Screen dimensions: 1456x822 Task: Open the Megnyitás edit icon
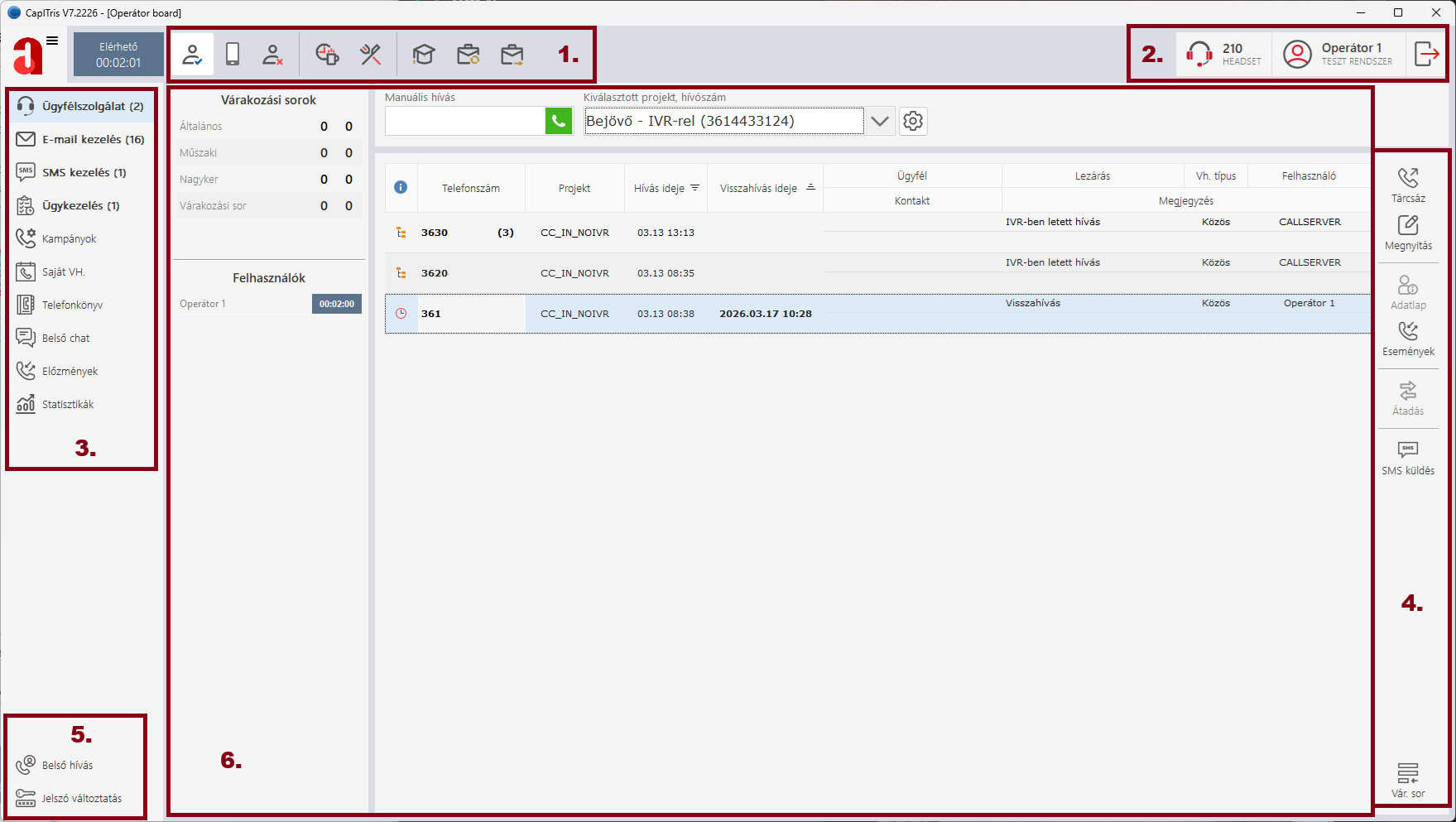click(x=1408, y=232)
